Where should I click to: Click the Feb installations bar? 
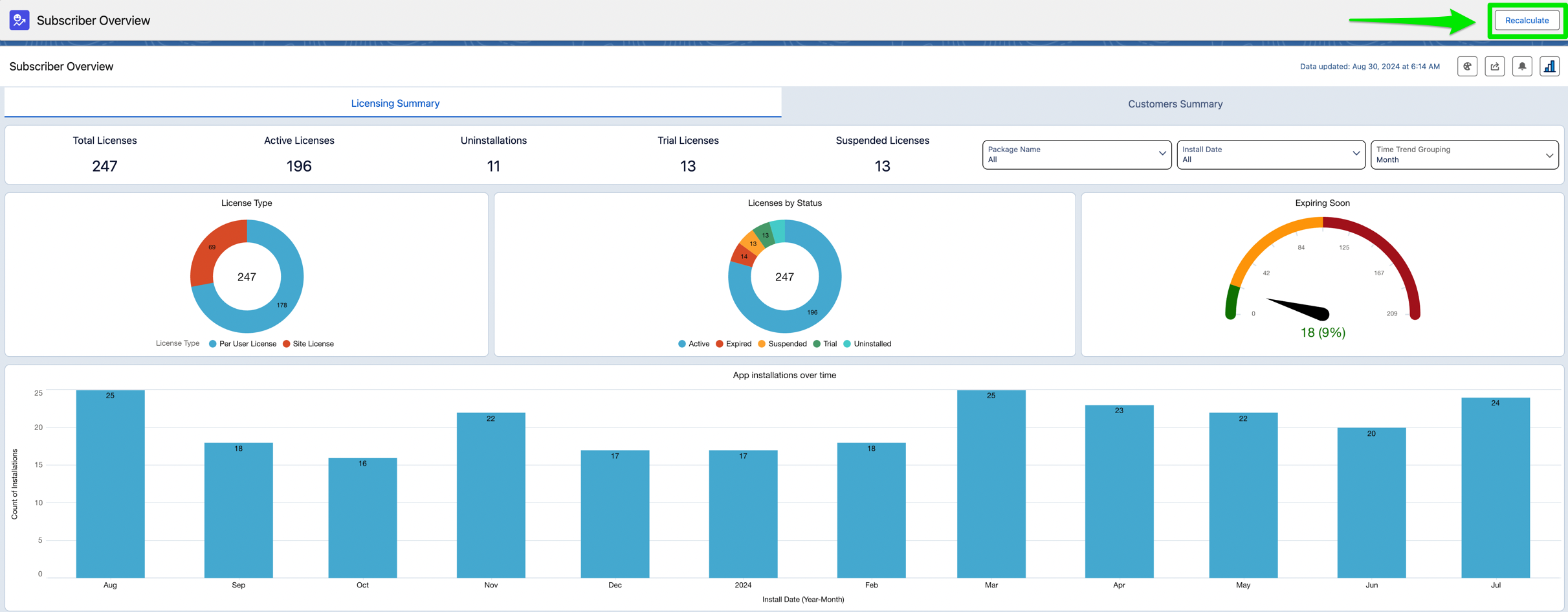(x=871, y=510)
